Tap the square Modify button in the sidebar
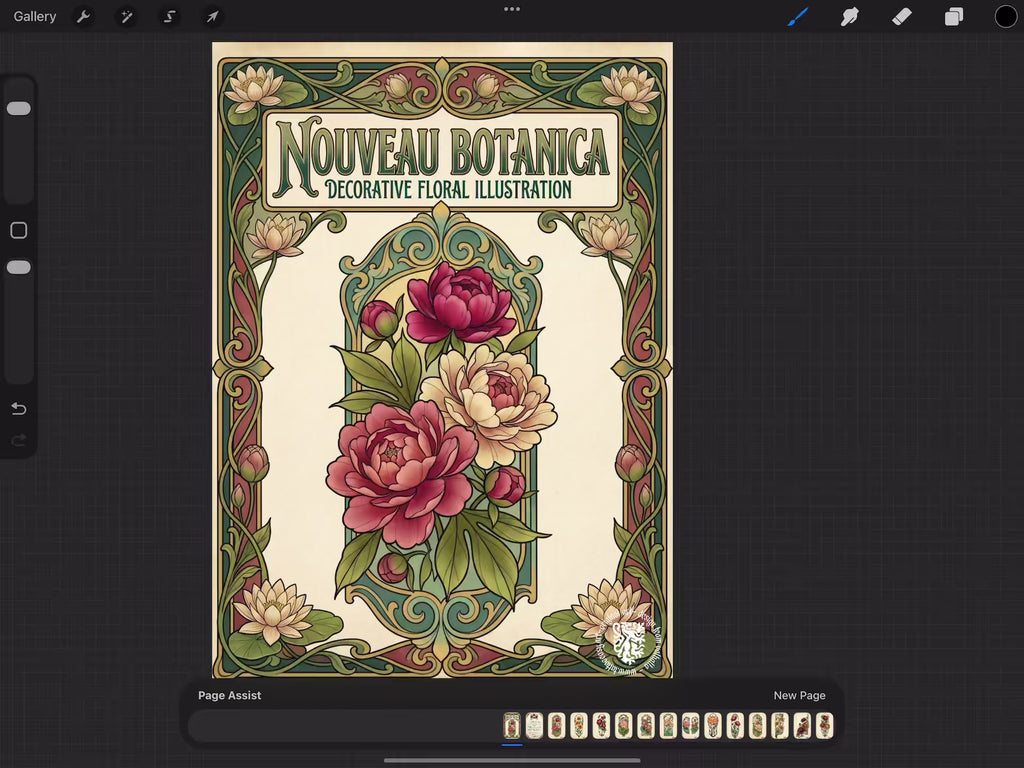The width and height of the screenshot is (1024, 768). 19,230
